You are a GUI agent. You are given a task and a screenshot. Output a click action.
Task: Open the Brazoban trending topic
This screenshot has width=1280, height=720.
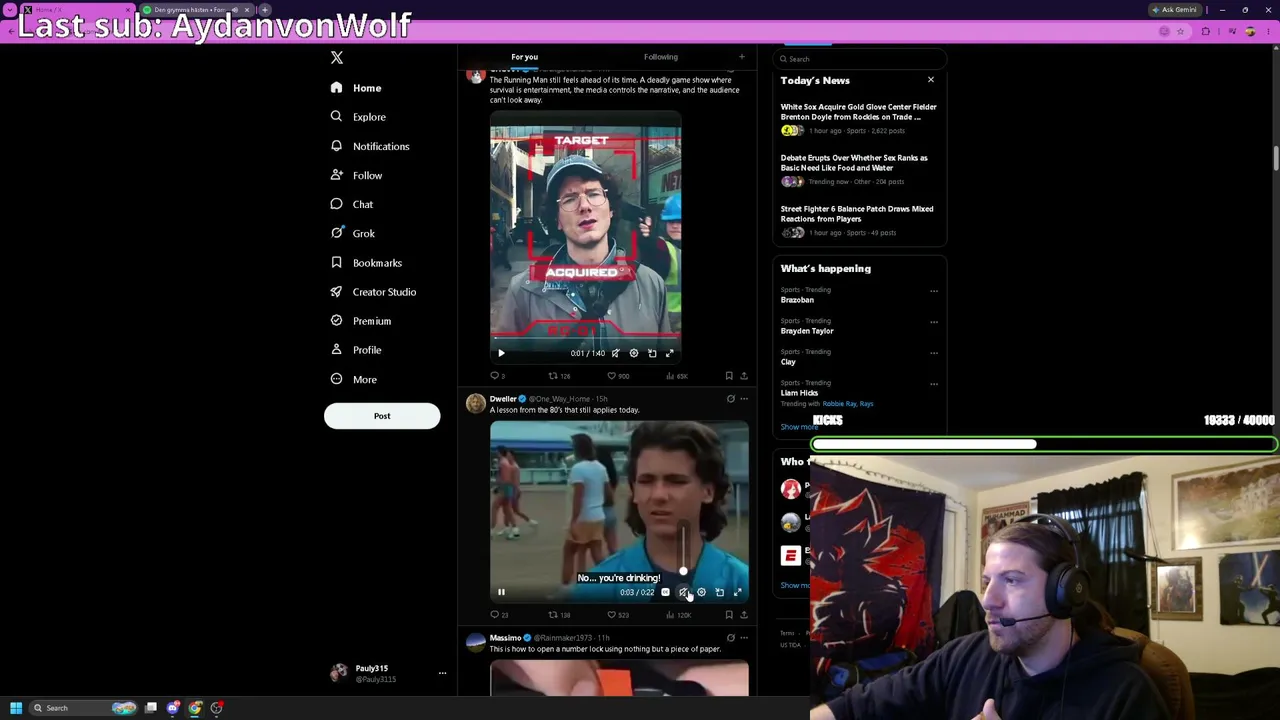(x=797, y=300)
